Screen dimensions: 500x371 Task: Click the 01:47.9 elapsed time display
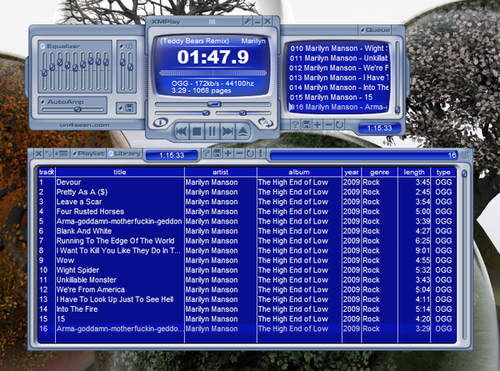(213, 57)
